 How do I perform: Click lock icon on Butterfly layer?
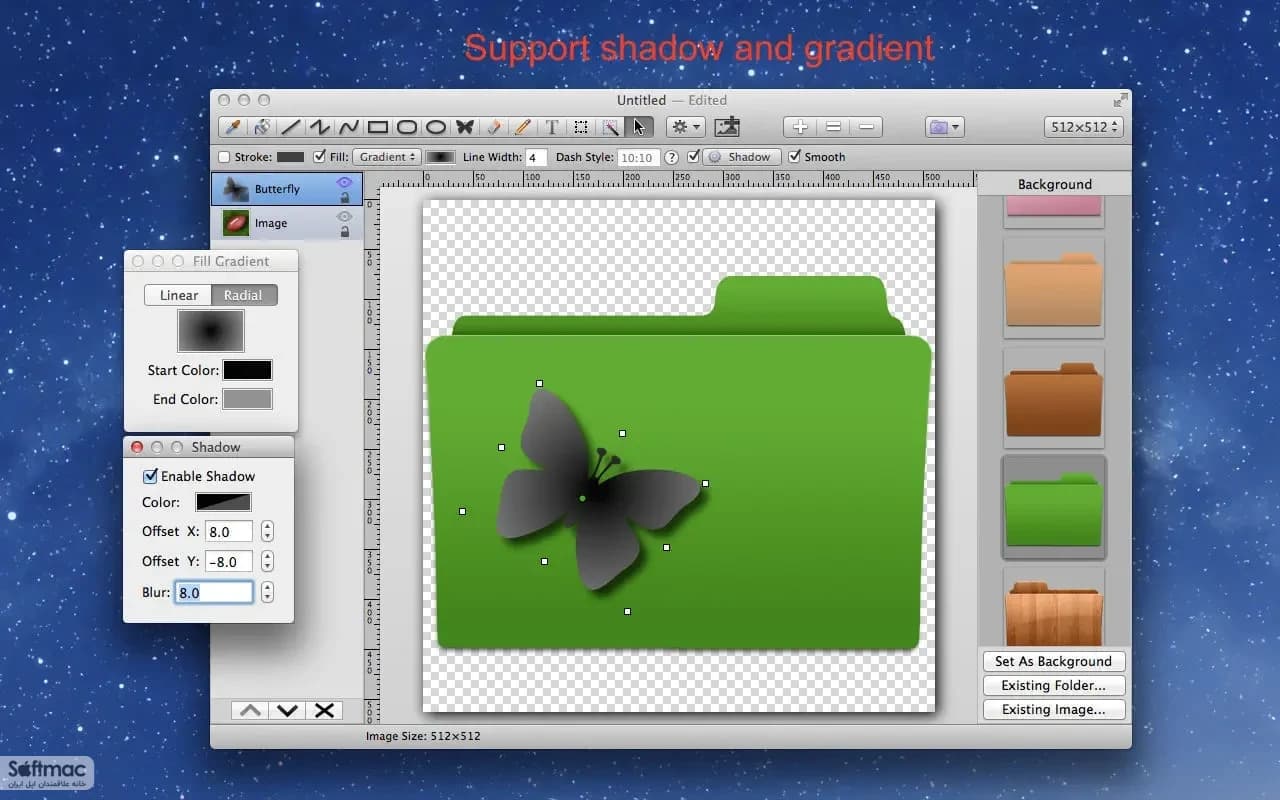click(345, 198)
